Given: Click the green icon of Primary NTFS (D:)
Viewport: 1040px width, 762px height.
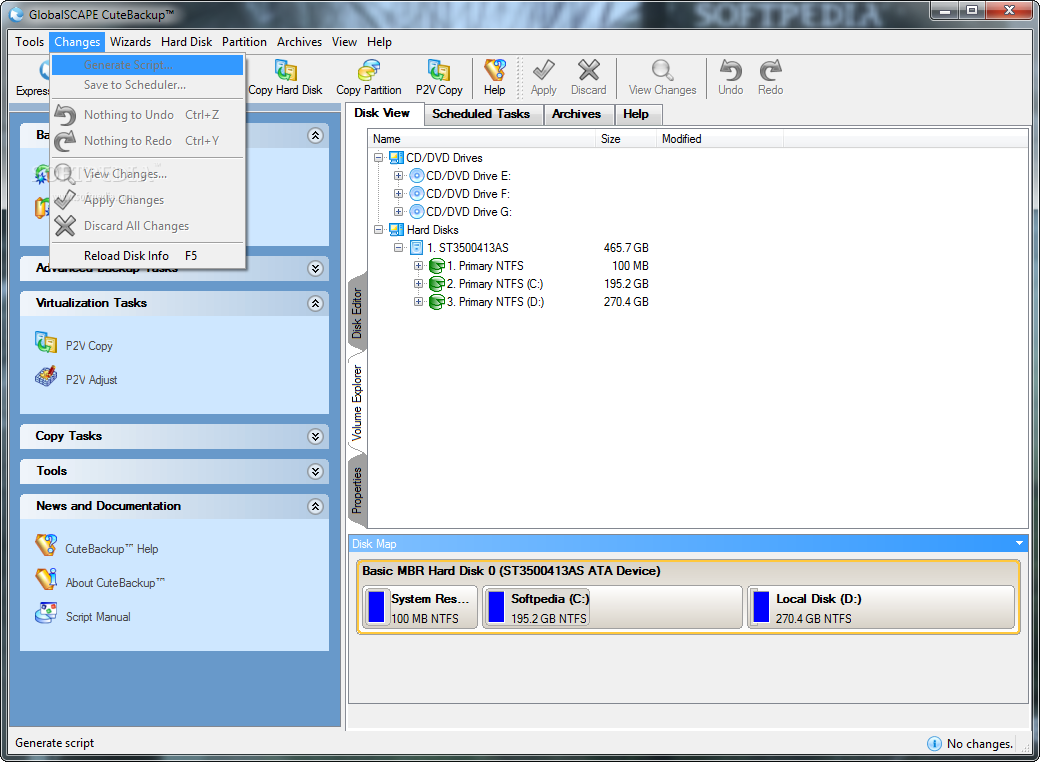Looking at the screenshot, I should coord(436,302).
